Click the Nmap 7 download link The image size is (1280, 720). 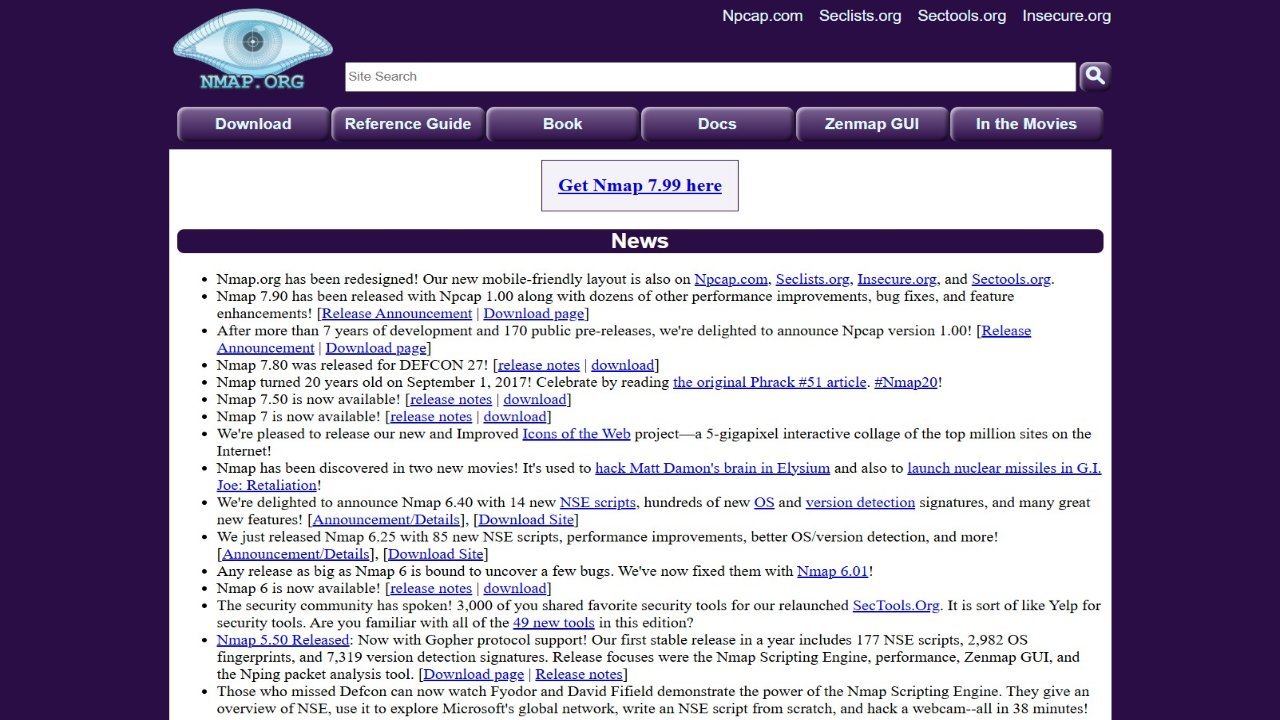click(515, 416)
